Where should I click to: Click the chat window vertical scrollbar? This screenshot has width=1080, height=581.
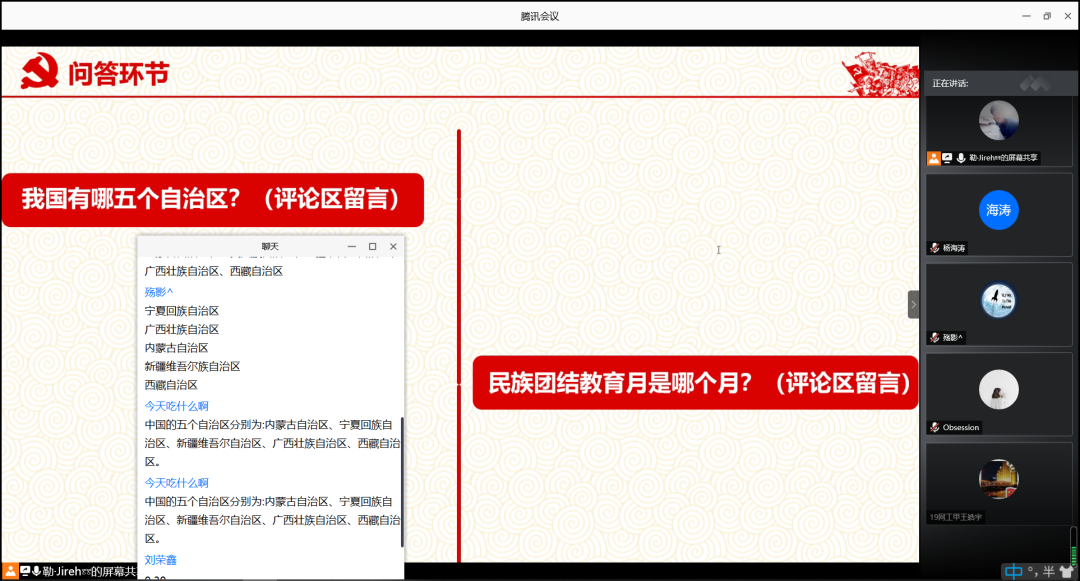point(402,480)
